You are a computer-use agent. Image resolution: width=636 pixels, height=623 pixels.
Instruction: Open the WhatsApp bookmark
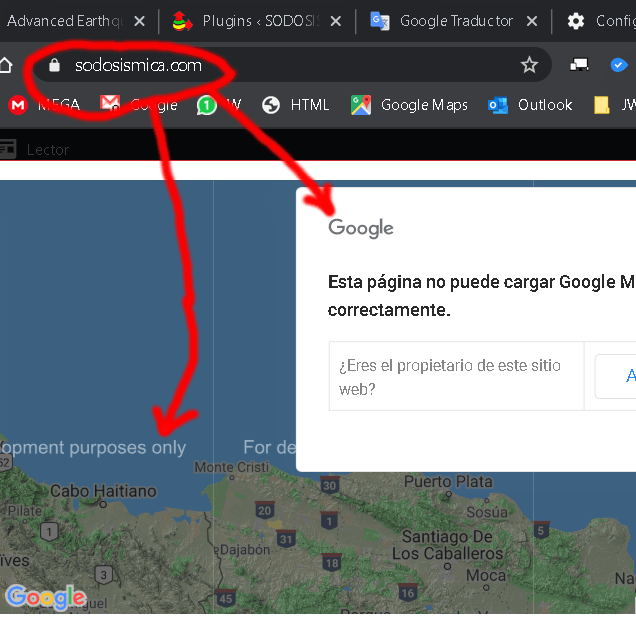click(x=219, y=105)
